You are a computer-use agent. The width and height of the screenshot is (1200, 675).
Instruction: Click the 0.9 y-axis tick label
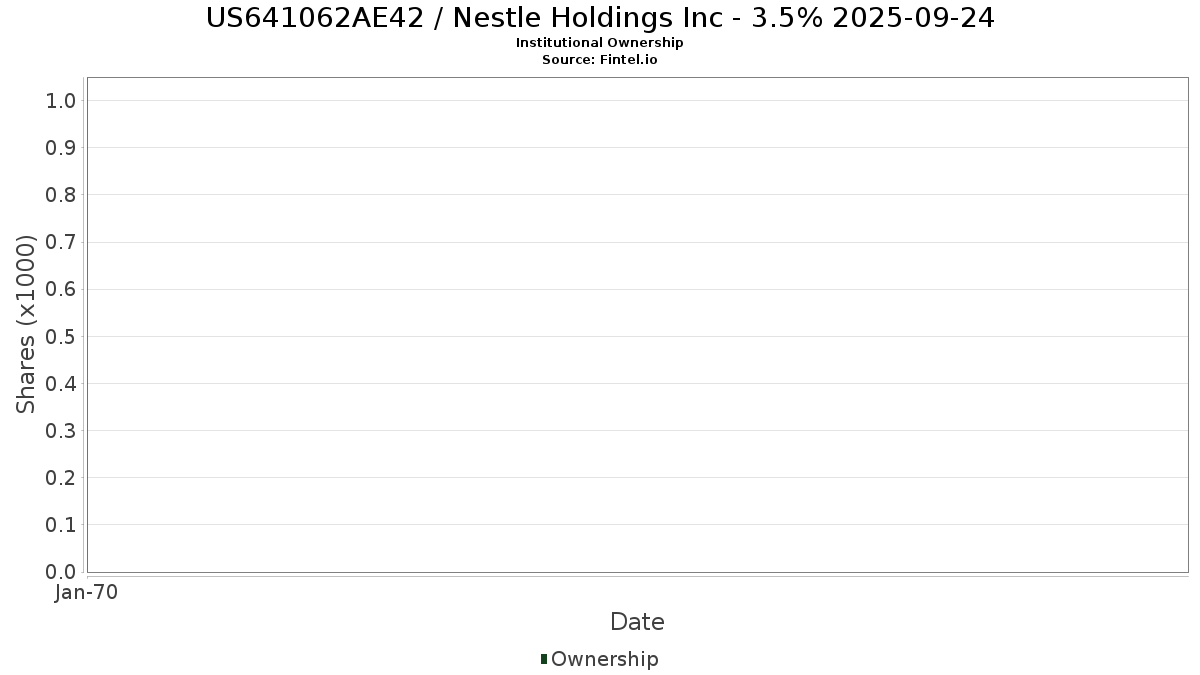coord(61,148)
